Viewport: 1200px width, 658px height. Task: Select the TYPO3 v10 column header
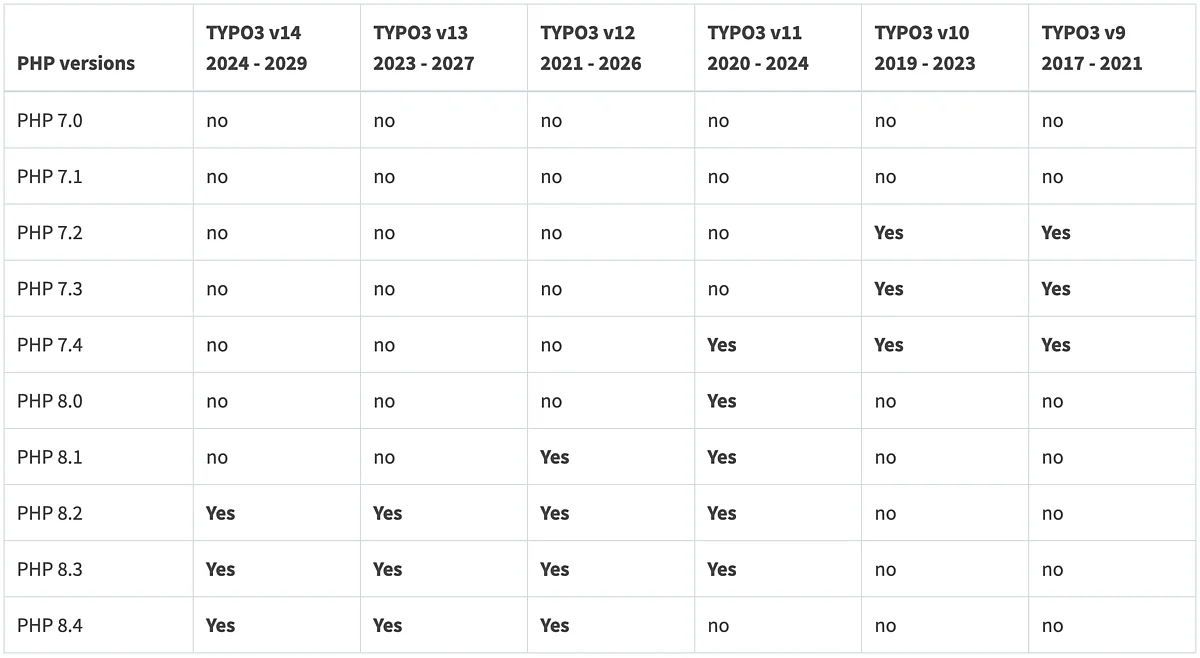[924, 48]
